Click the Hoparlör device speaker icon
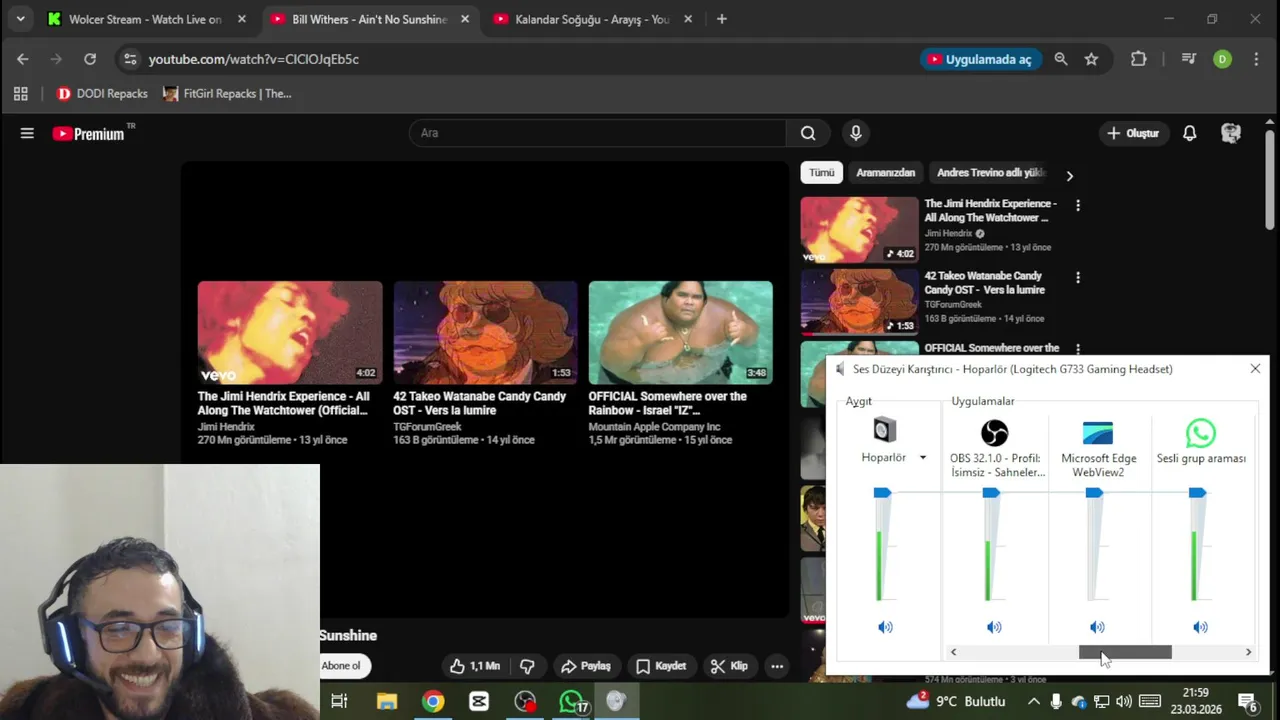Viewport: 1280px width, 720px height. tap(884, 430)
